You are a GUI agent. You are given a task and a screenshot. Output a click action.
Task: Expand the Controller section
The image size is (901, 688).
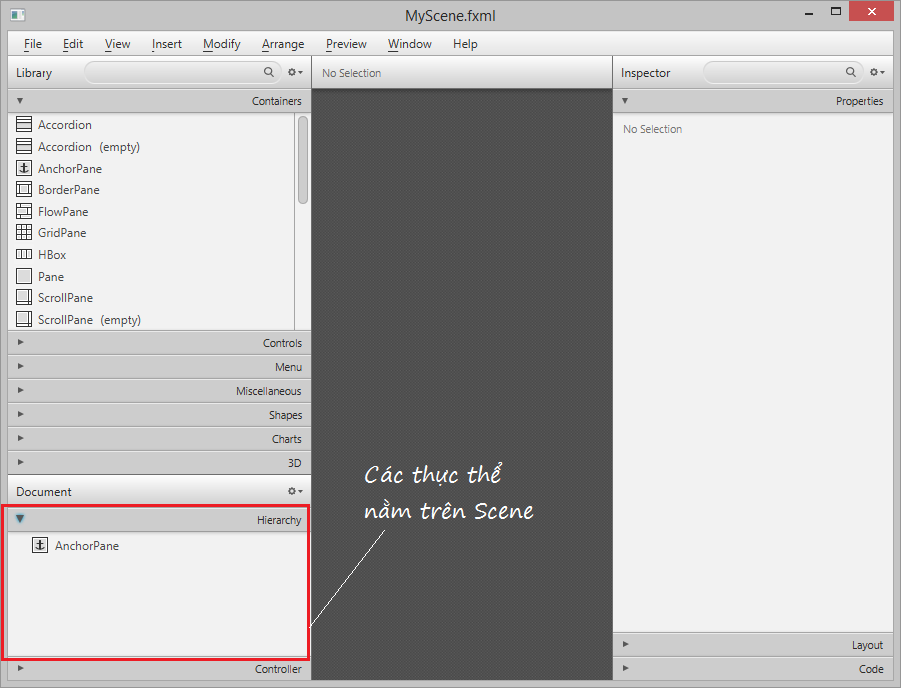(x=21, y=668)
